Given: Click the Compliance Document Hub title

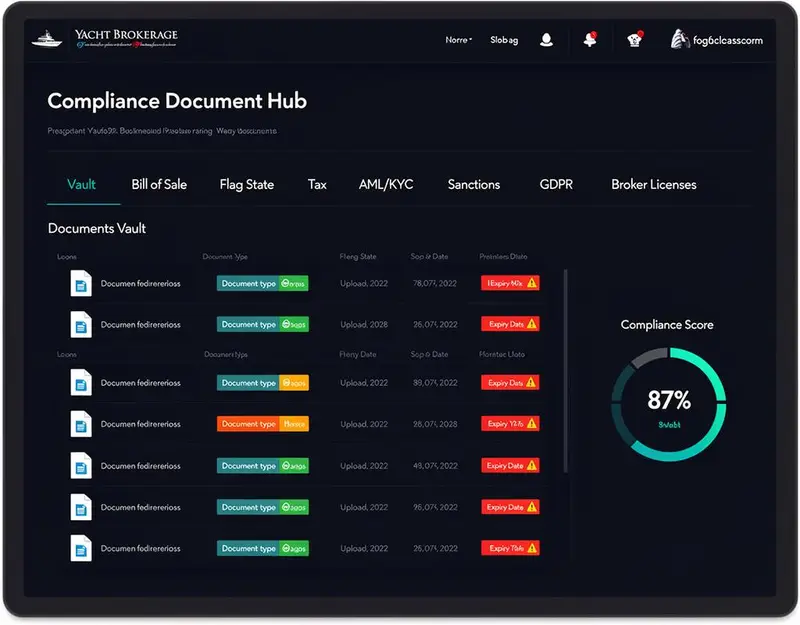Looking at the screenshot, I should tap(177, 101).
